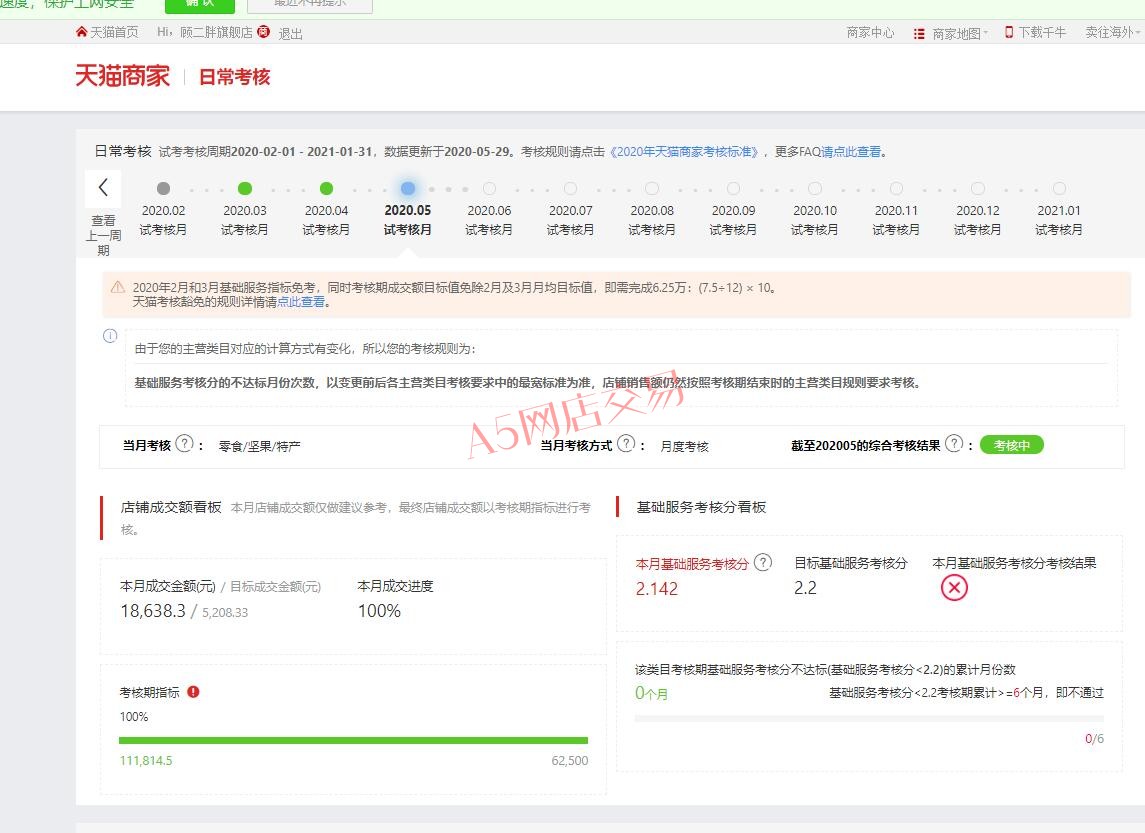The width and height of the screenshot is (1145, 833).
Task: Click the 0个月 count text
Action: [651, 693]
